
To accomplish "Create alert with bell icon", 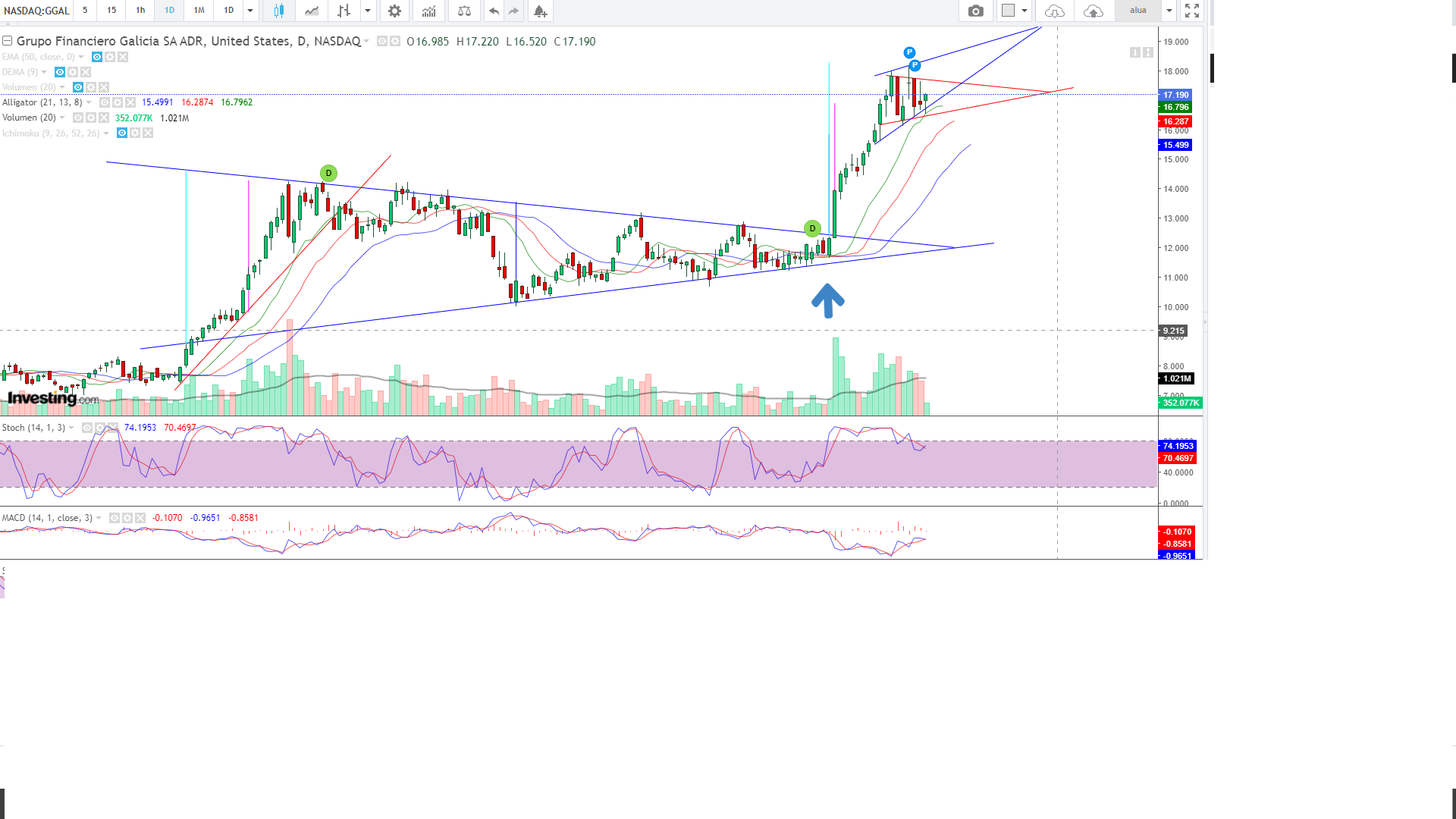I will [540, 11].
